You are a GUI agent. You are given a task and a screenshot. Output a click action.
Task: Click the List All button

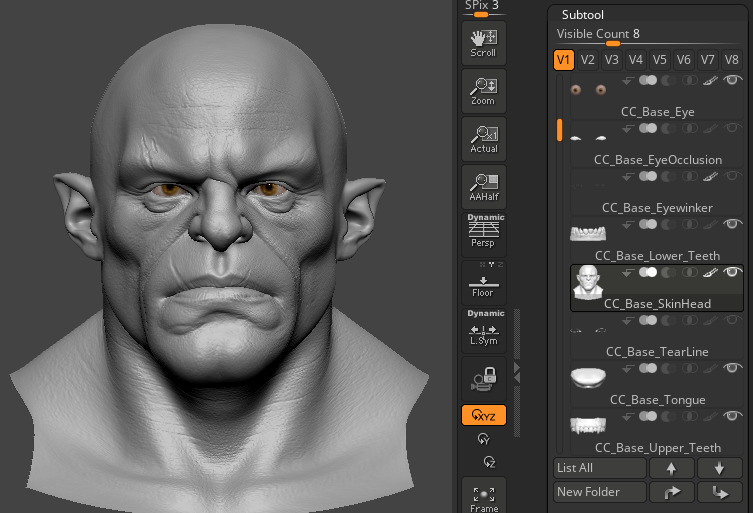point(600,468)
